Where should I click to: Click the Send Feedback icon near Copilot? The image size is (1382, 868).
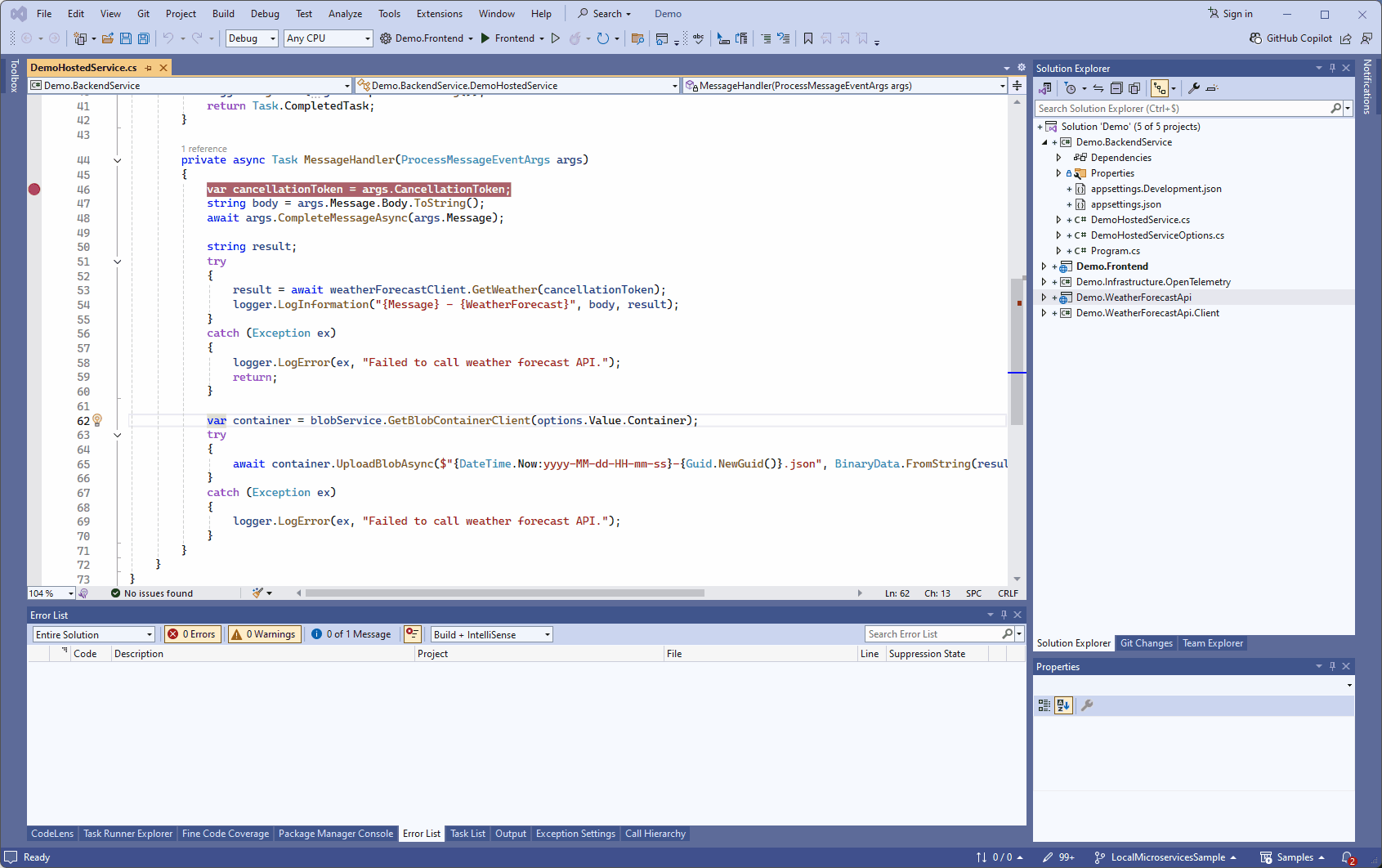[1366, 38]
